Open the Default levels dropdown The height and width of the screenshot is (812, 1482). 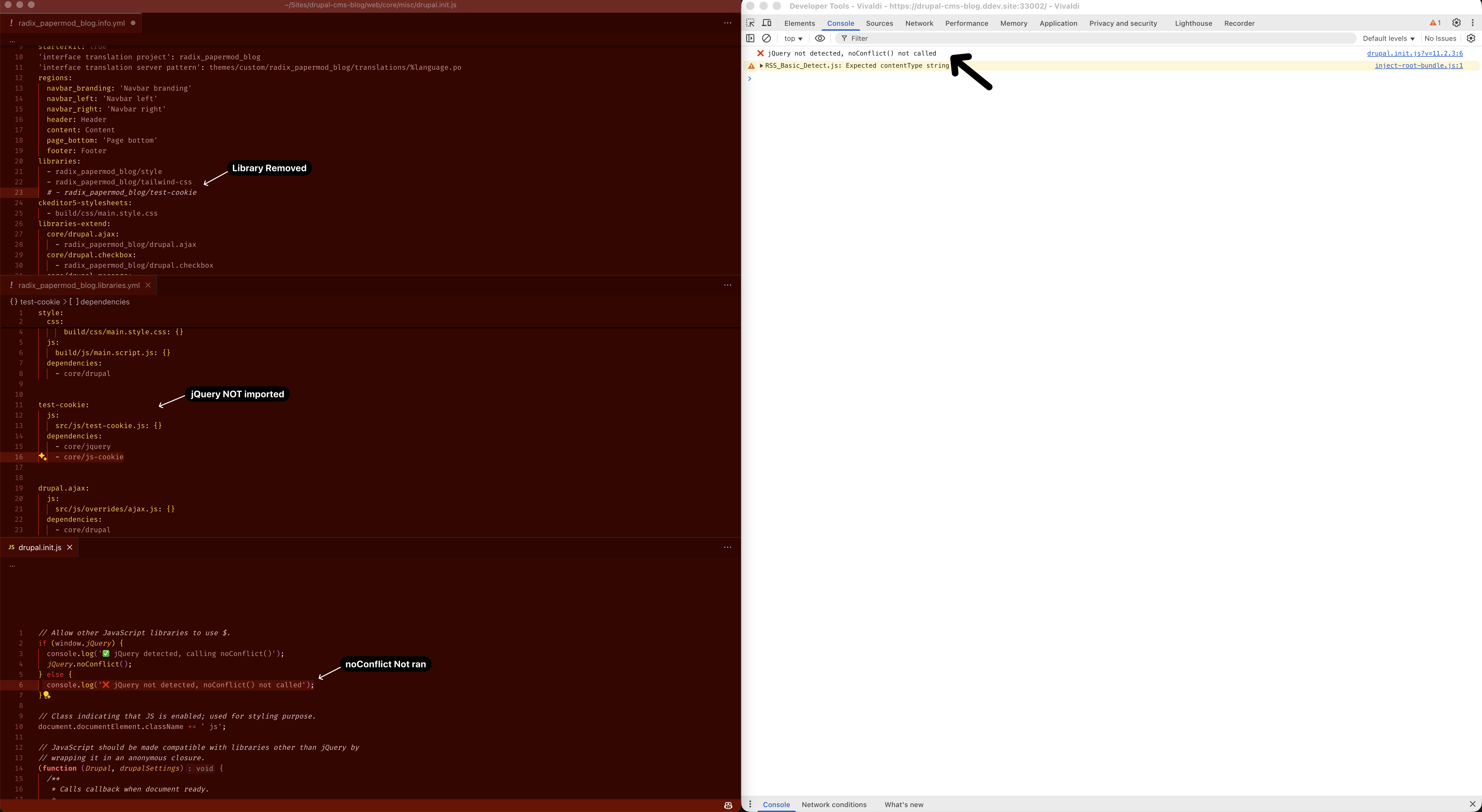[x=1388, y=38]
